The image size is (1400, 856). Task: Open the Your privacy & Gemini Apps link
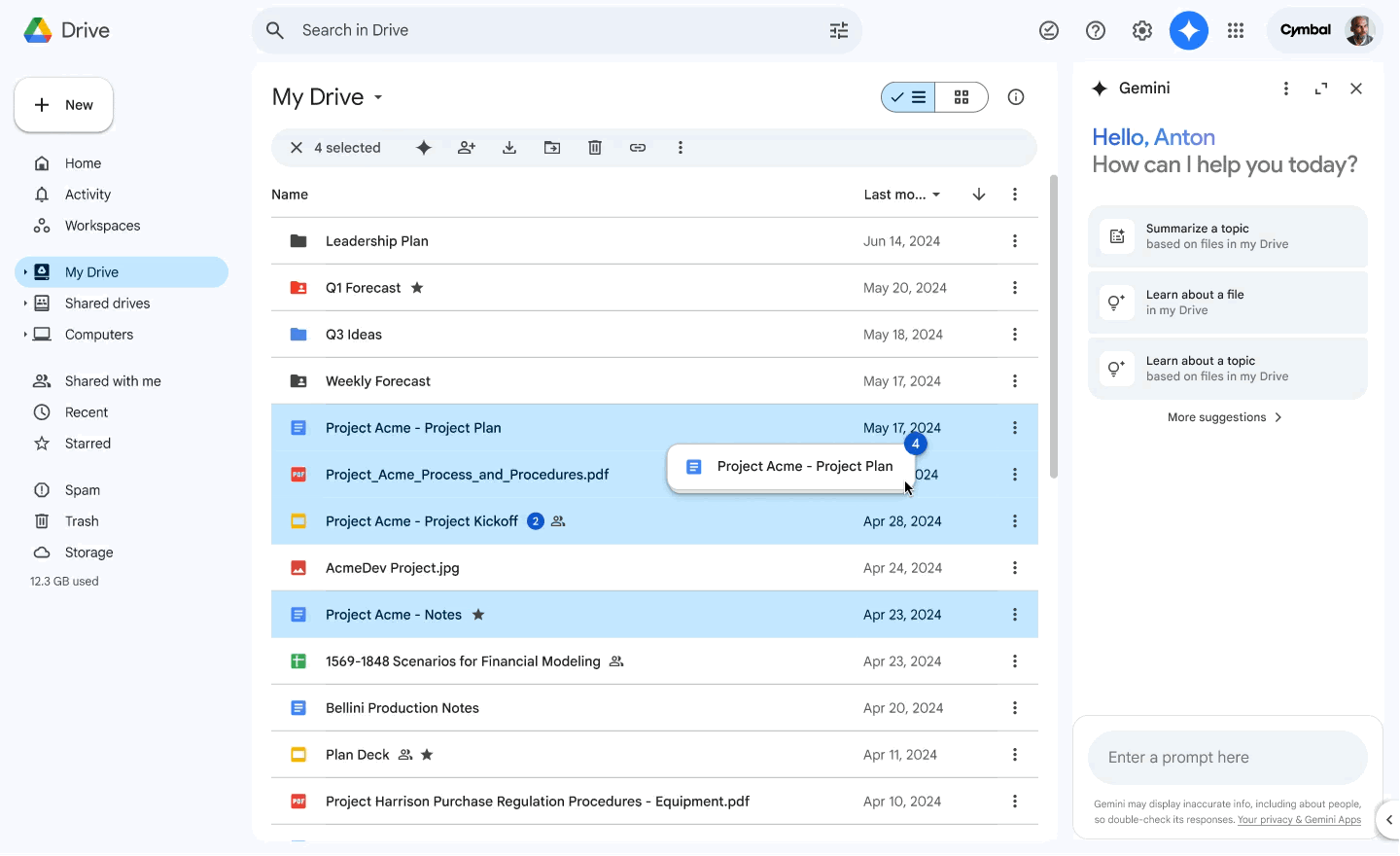1299,820
